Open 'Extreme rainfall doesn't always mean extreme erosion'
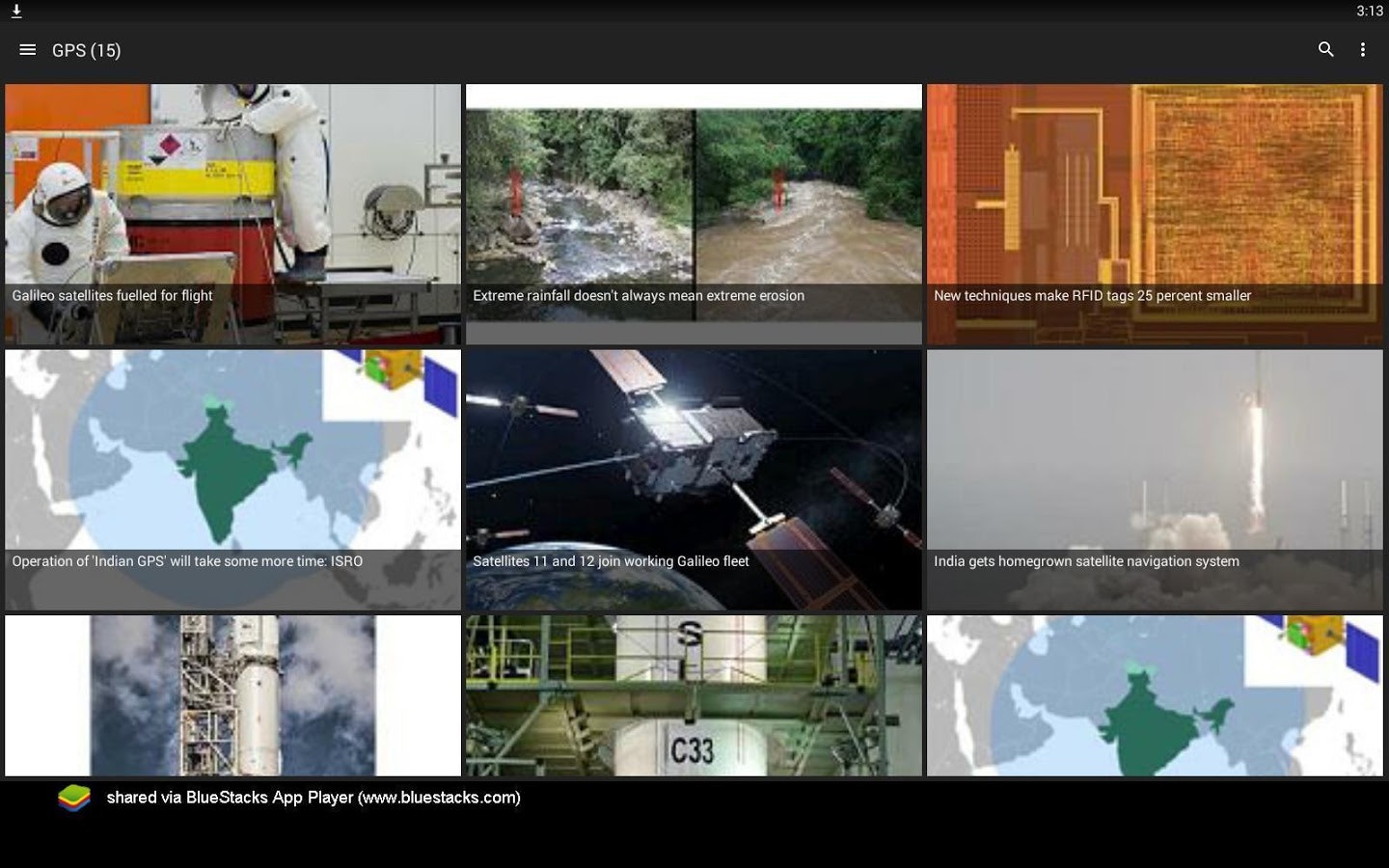1389x868 pixels. pyautogui.click(x=693, y=214)
